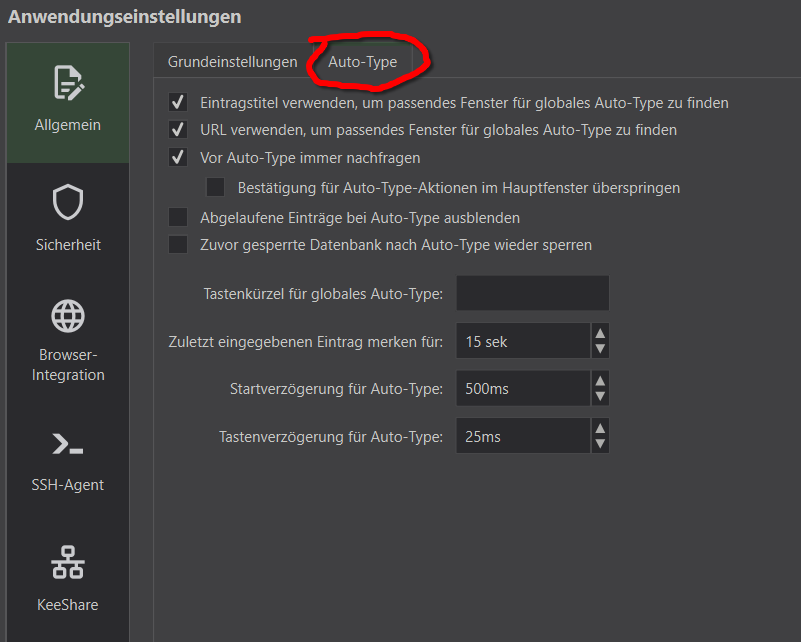This screenshot has height=642, width=801.
Task: Select the 500ms Startverzögerung input box
Action: 520,388
